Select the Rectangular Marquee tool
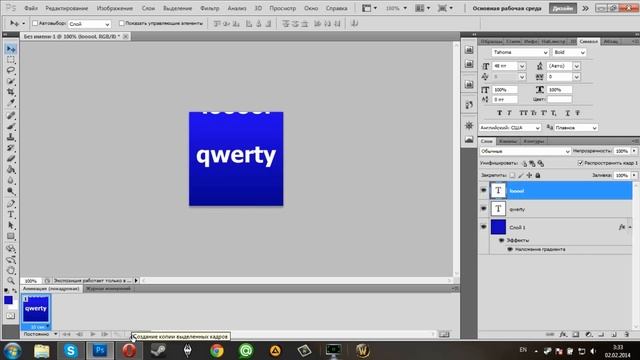The height and width of the screenshot is (360, 640). 11,60
